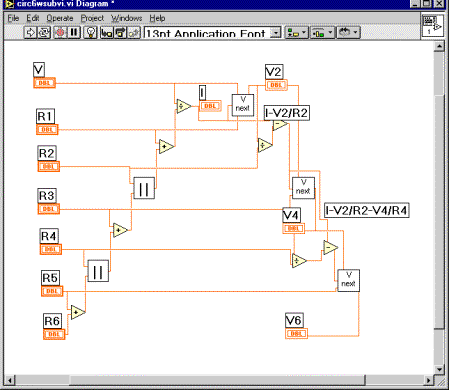Click the red Abort Execution button

click(x=60, y=33)
